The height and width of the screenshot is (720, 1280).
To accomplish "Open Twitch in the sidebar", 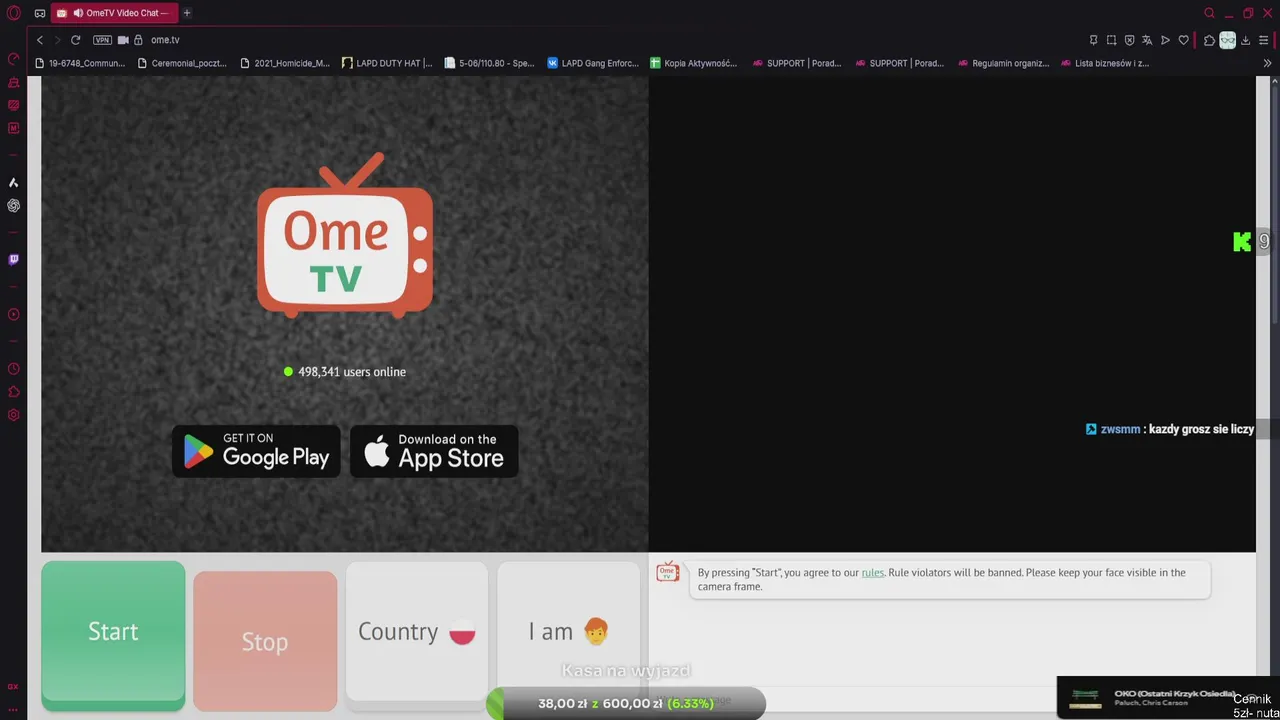I will click(x=13, y=259).
